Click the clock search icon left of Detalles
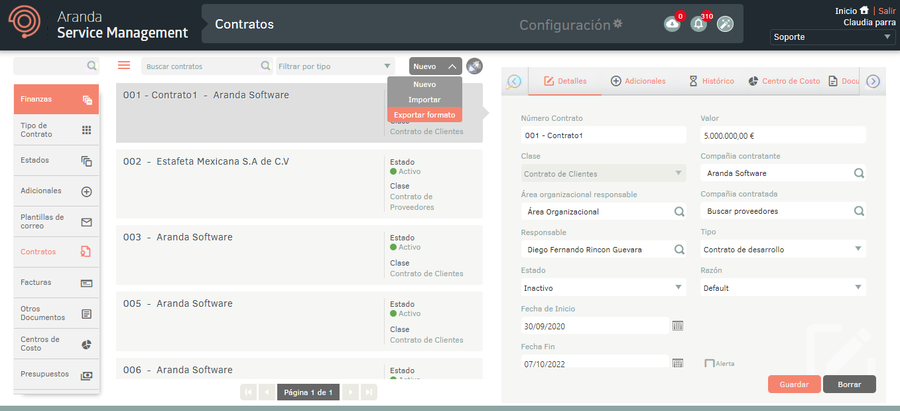Viewport: 900px width, 411px height. point(514,82)
